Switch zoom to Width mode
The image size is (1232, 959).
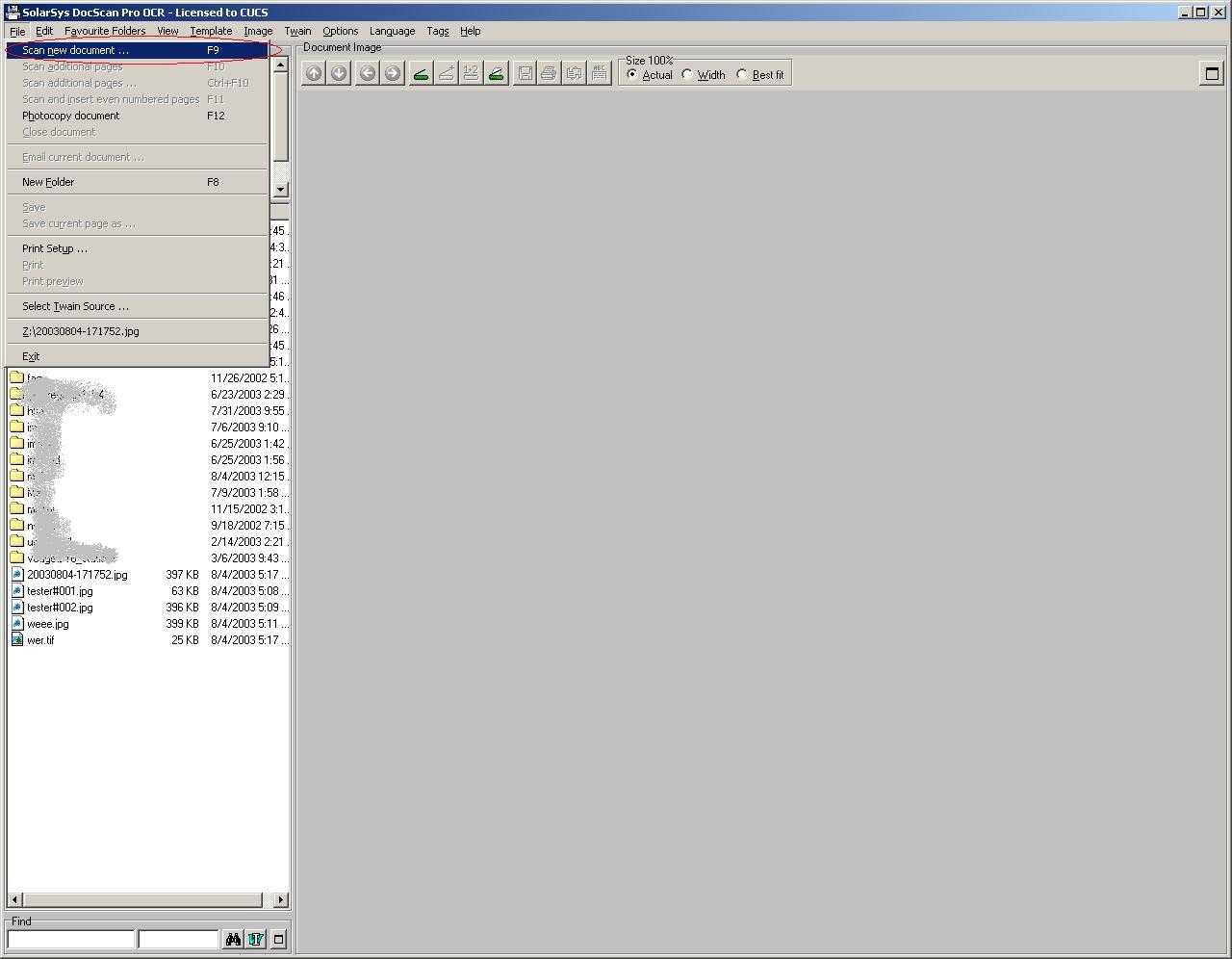coord(687,75)
